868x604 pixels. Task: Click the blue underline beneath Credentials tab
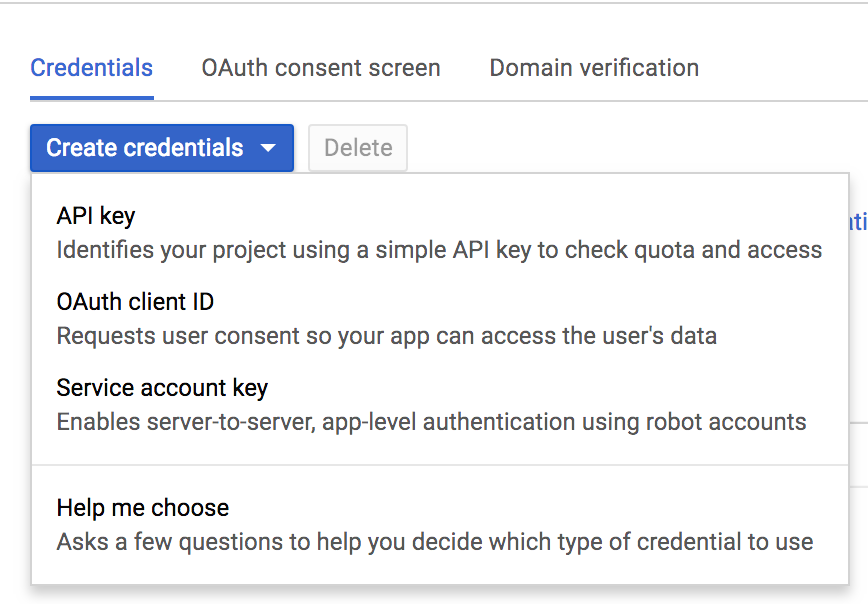92,98
